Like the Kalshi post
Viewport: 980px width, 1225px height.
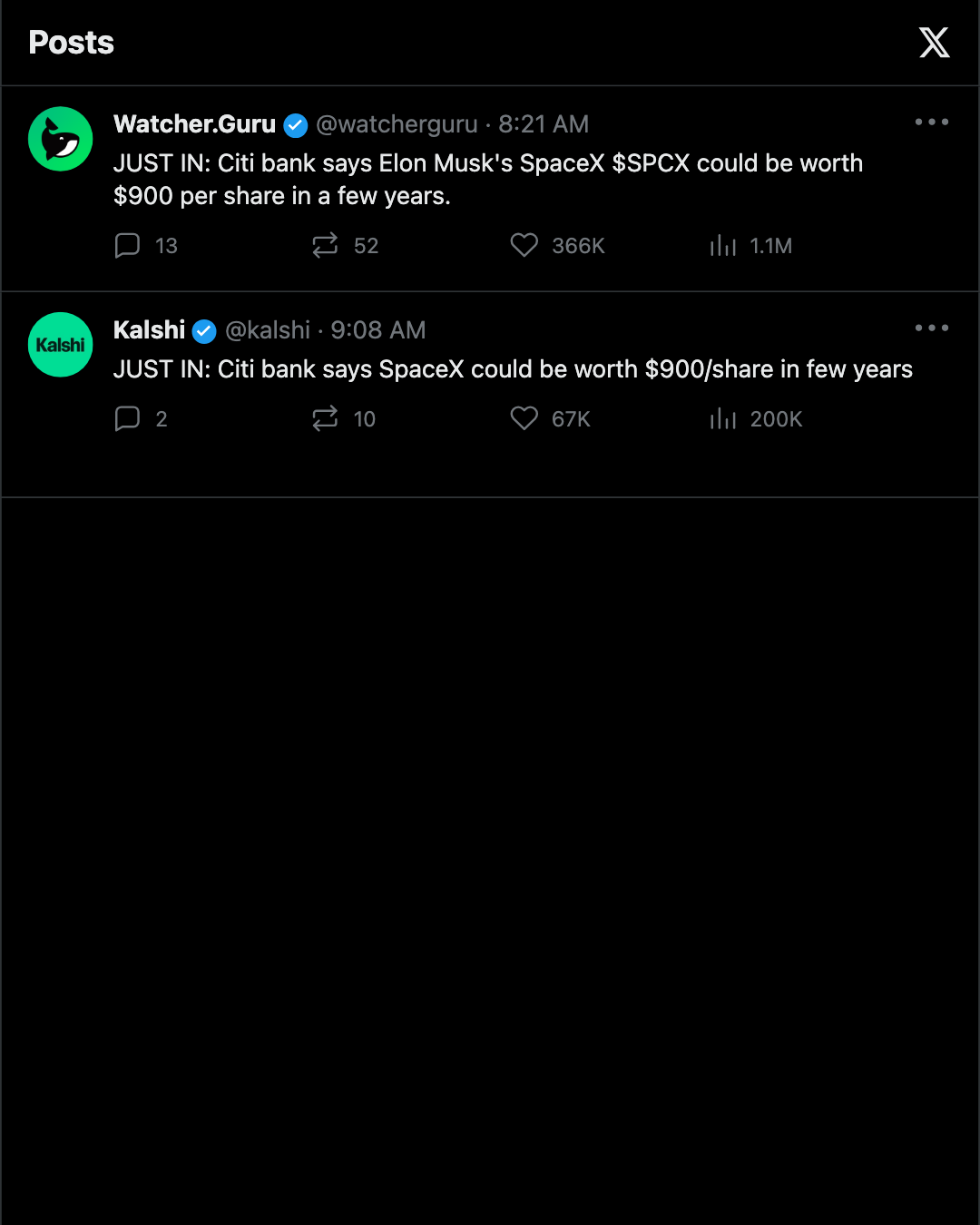coord(524,418)
